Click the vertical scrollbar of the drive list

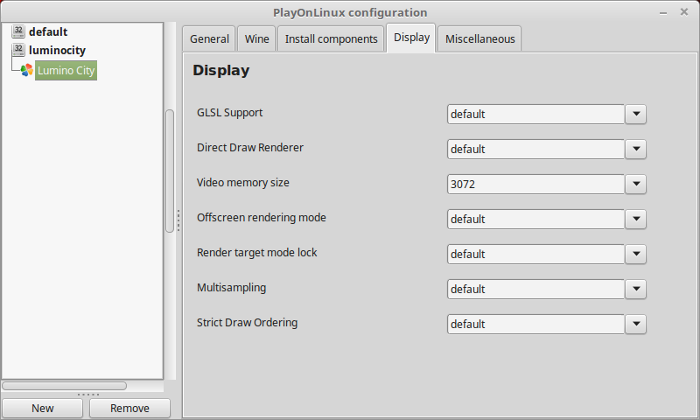pyautogui.click(x=170, y=171)
